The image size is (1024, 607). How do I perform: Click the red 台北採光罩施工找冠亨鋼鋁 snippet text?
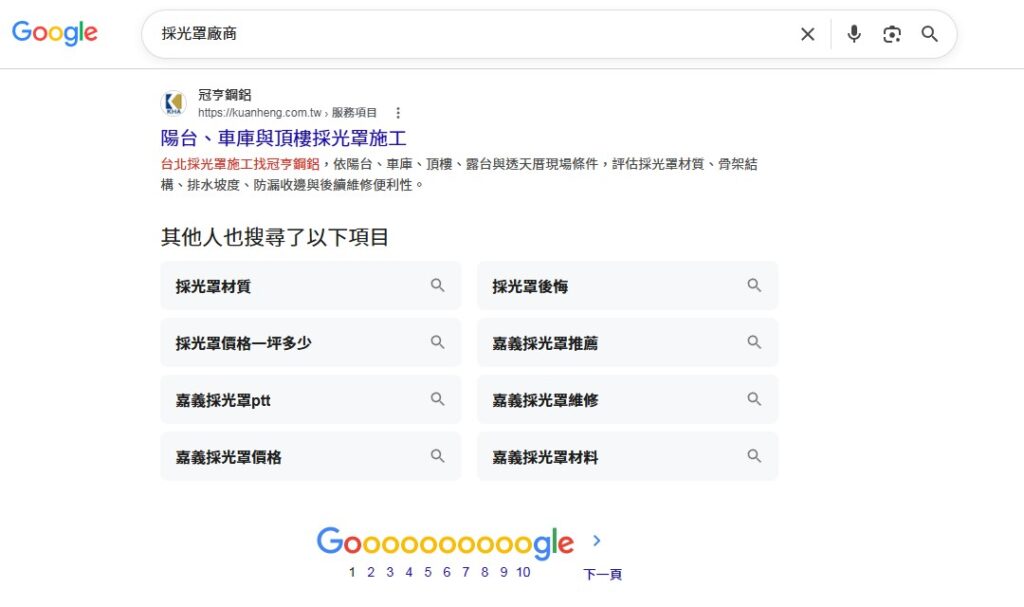(x=240, y=164)
